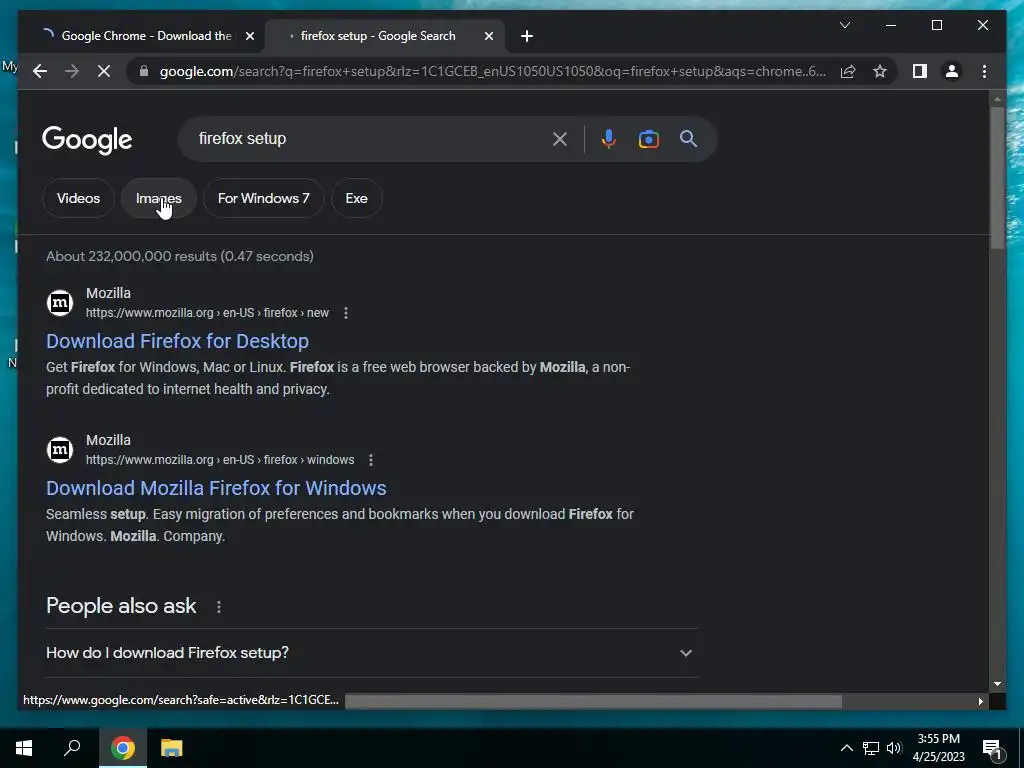Viewport: 1024px width, 768px height.
Task: Open volume control in system tray
Action: click(x=894, y=748)
